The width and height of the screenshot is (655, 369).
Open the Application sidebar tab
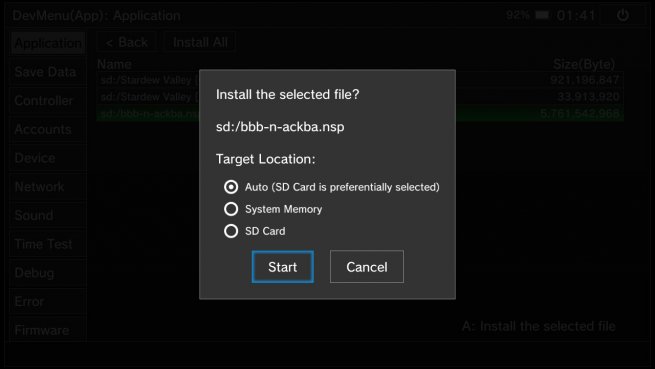48,43
